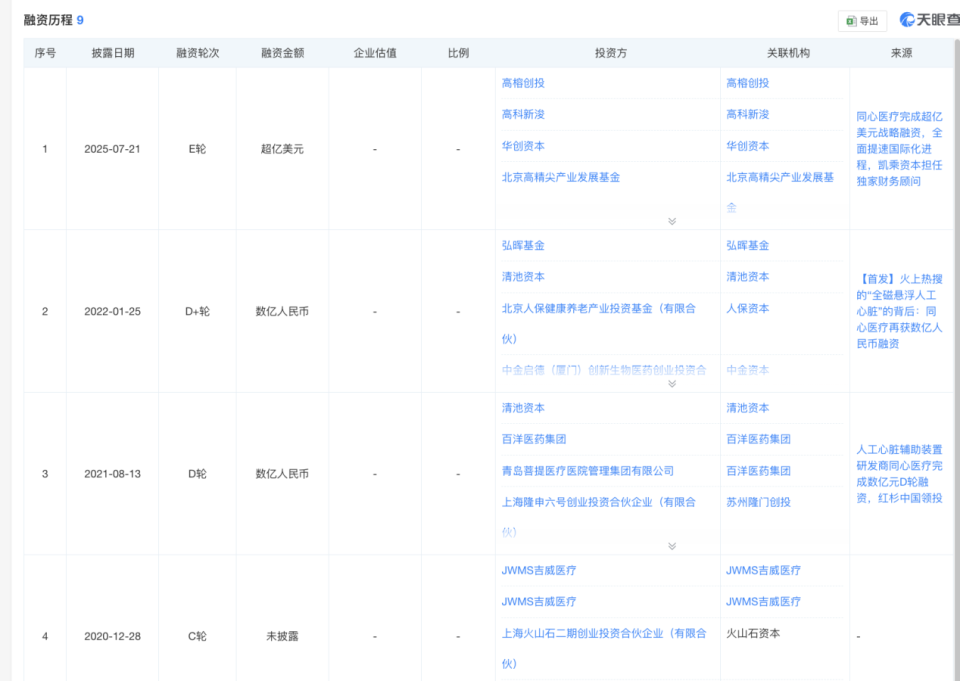
Task: Open source article 【首发】火上热搜的全磁悬浮人工心脏
Action: (x=899, y=311)
